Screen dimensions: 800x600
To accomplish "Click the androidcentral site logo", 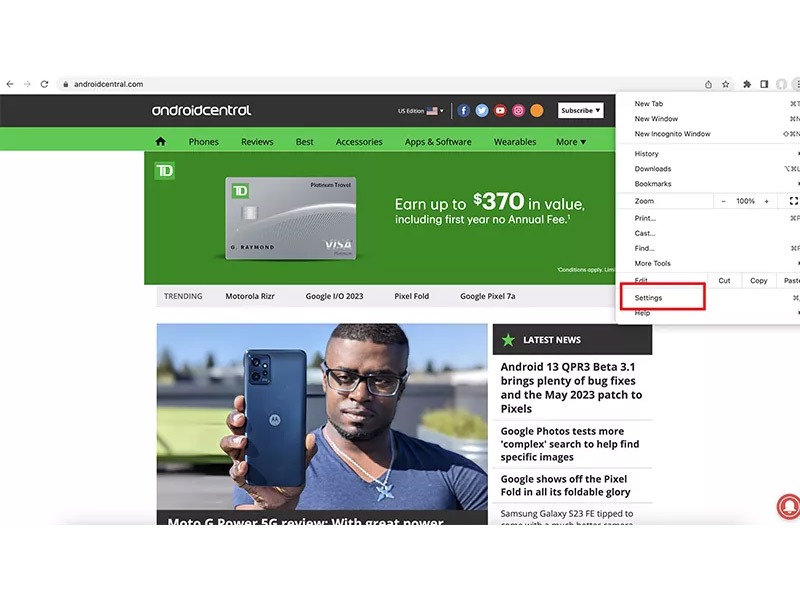I will point(201,110).
